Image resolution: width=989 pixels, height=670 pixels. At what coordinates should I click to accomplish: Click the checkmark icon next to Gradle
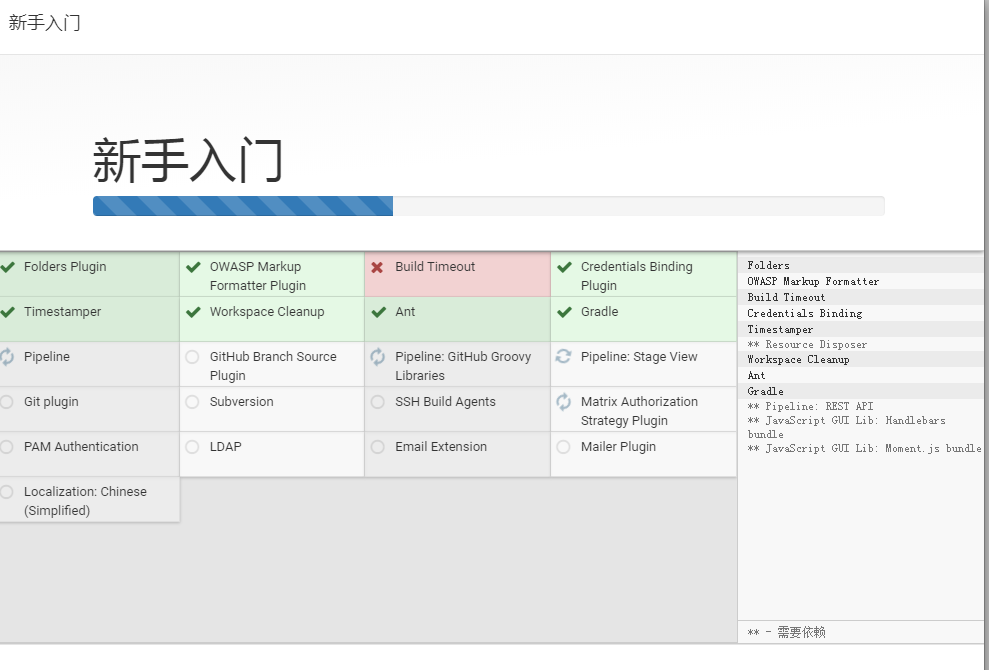coord(565,312)
